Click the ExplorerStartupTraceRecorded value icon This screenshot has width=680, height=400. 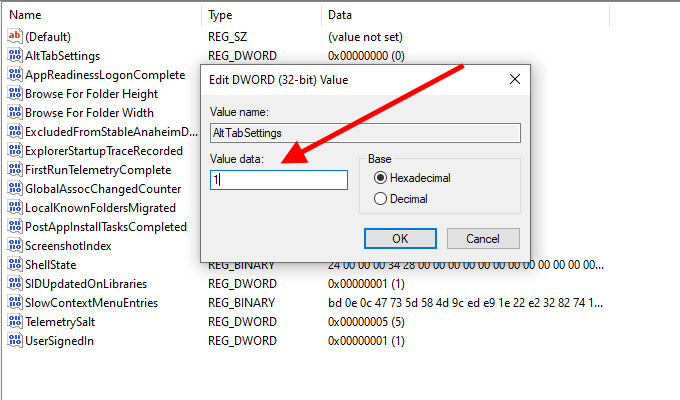14,150
